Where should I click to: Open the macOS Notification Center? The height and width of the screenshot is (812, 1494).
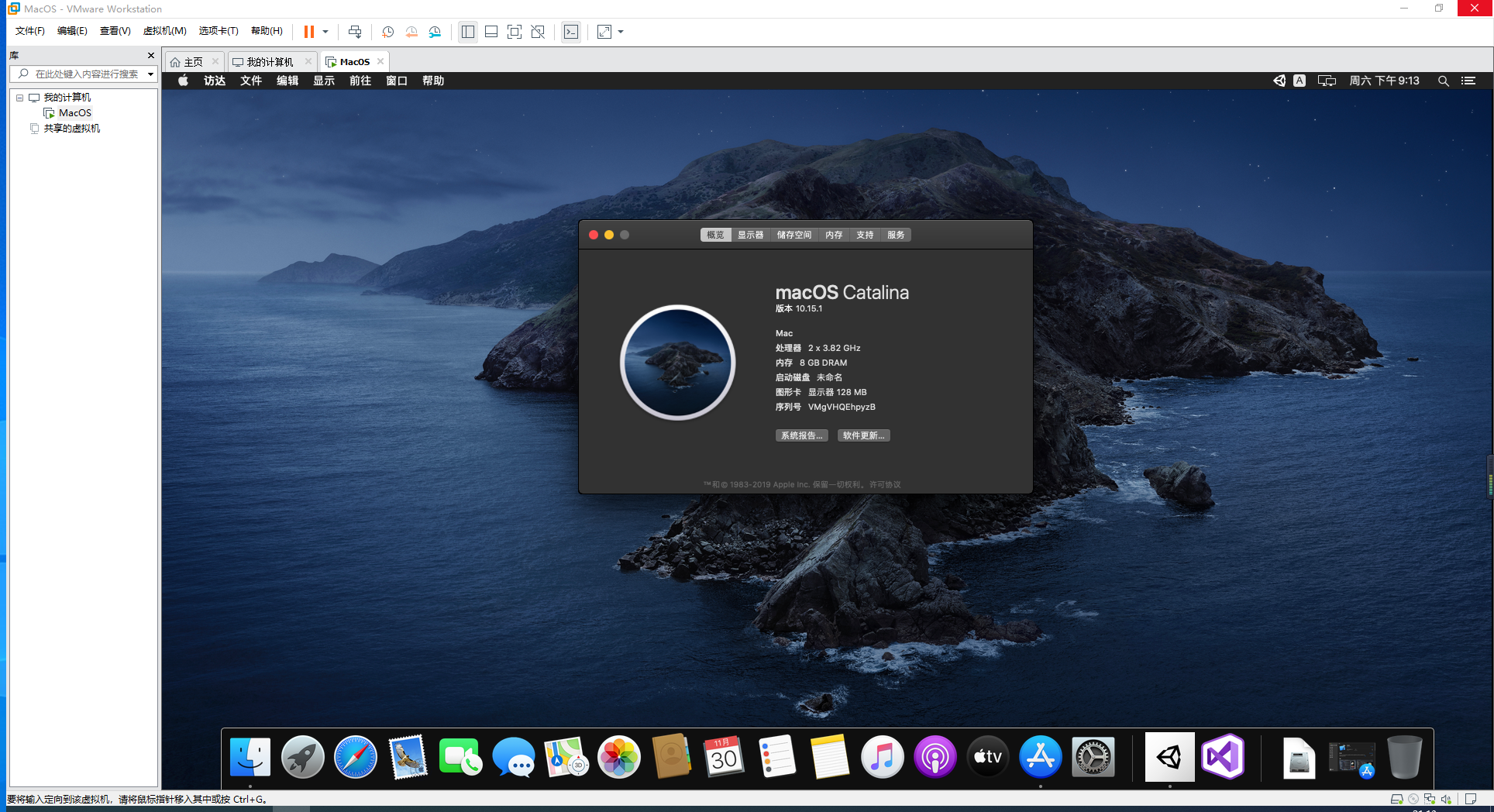point(1468,81)
